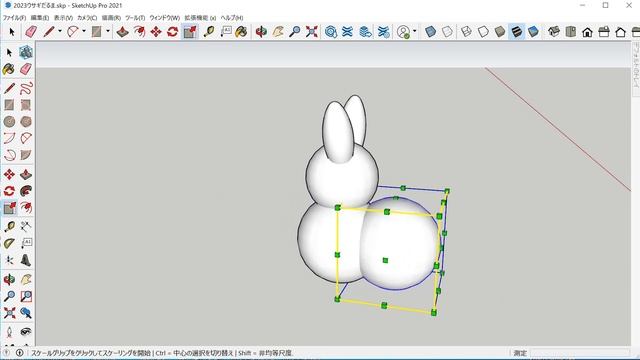Expand the account icon dropdown arrow

[x=415, y=31]
